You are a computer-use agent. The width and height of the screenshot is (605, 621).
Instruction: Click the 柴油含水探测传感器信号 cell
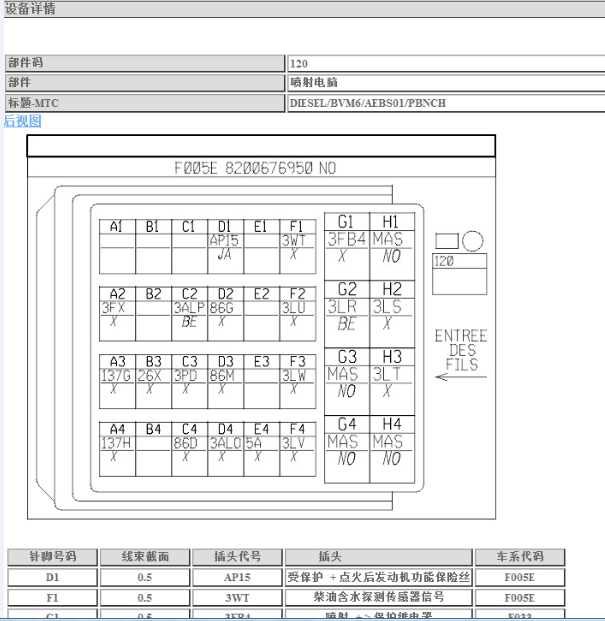coord(379,597)
